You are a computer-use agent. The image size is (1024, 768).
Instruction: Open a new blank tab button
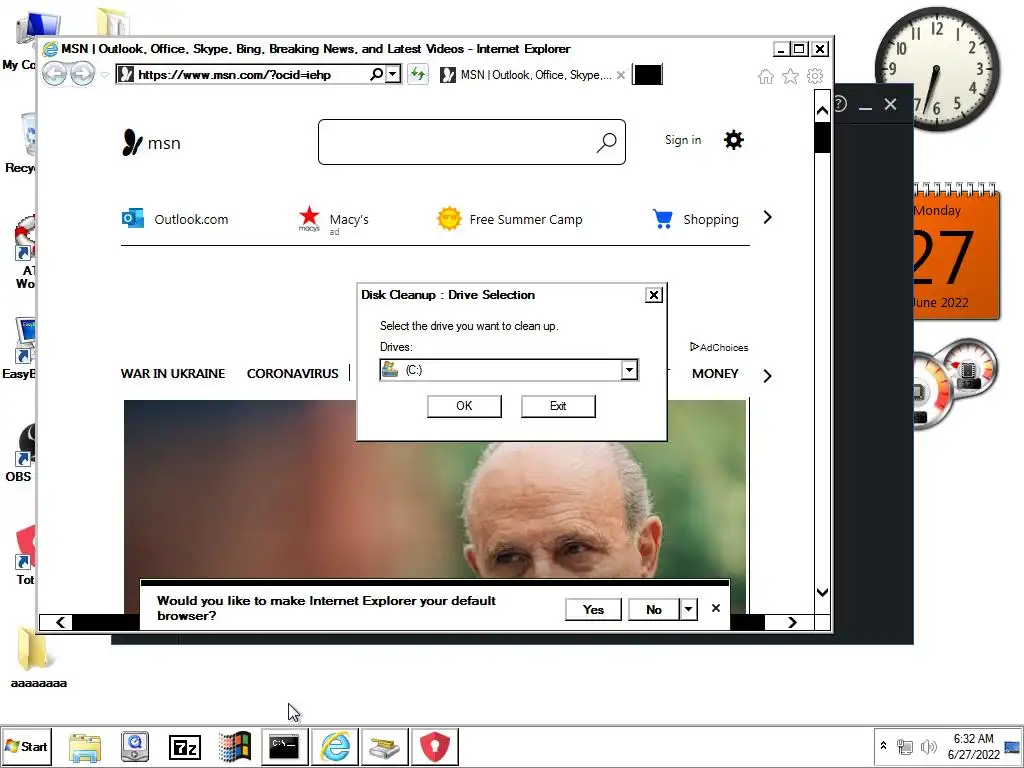(648, 74)
